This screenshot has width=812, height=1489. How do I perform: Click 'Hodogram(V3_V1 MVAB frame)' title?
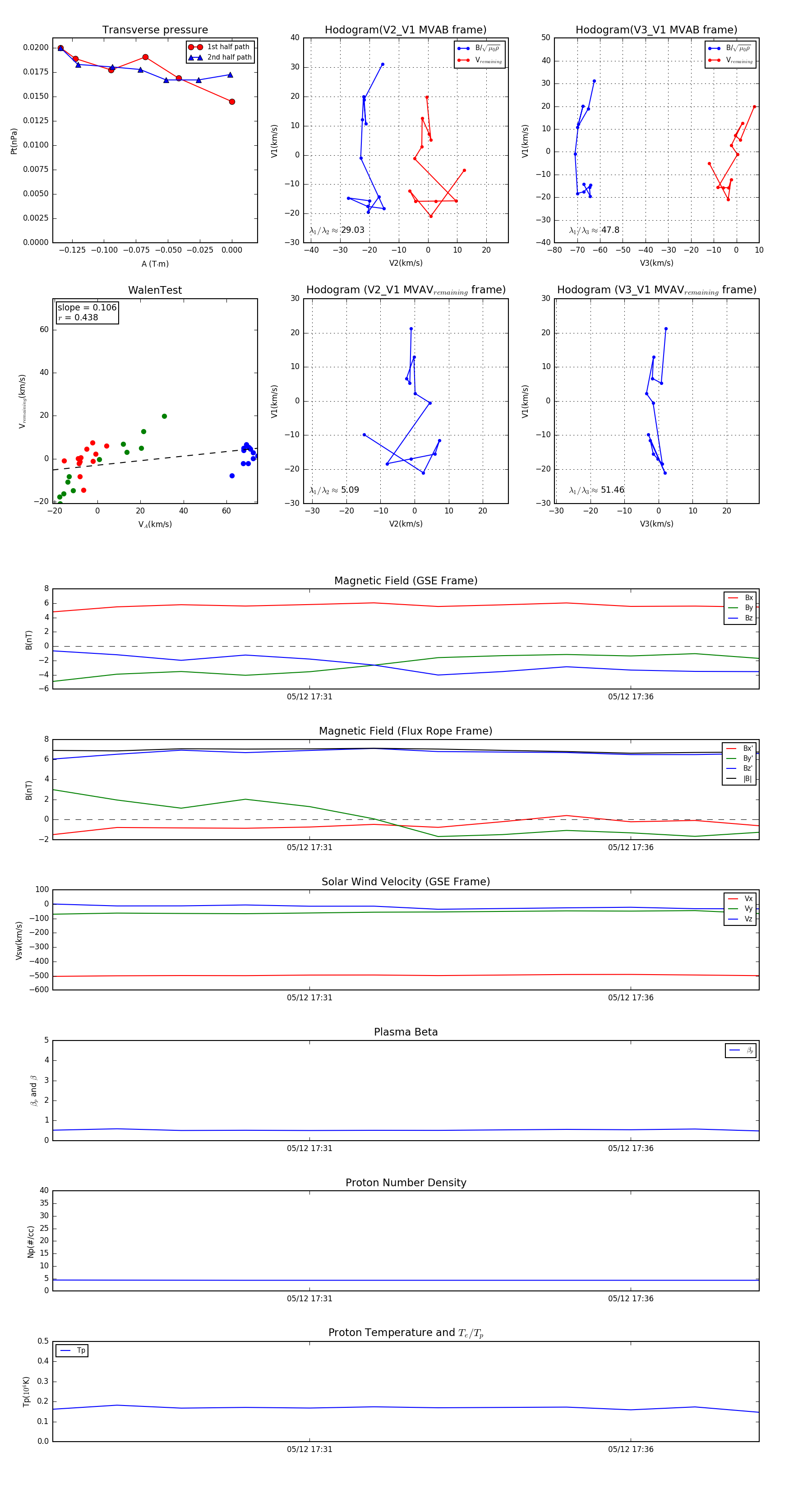click(x=656, y=30)
